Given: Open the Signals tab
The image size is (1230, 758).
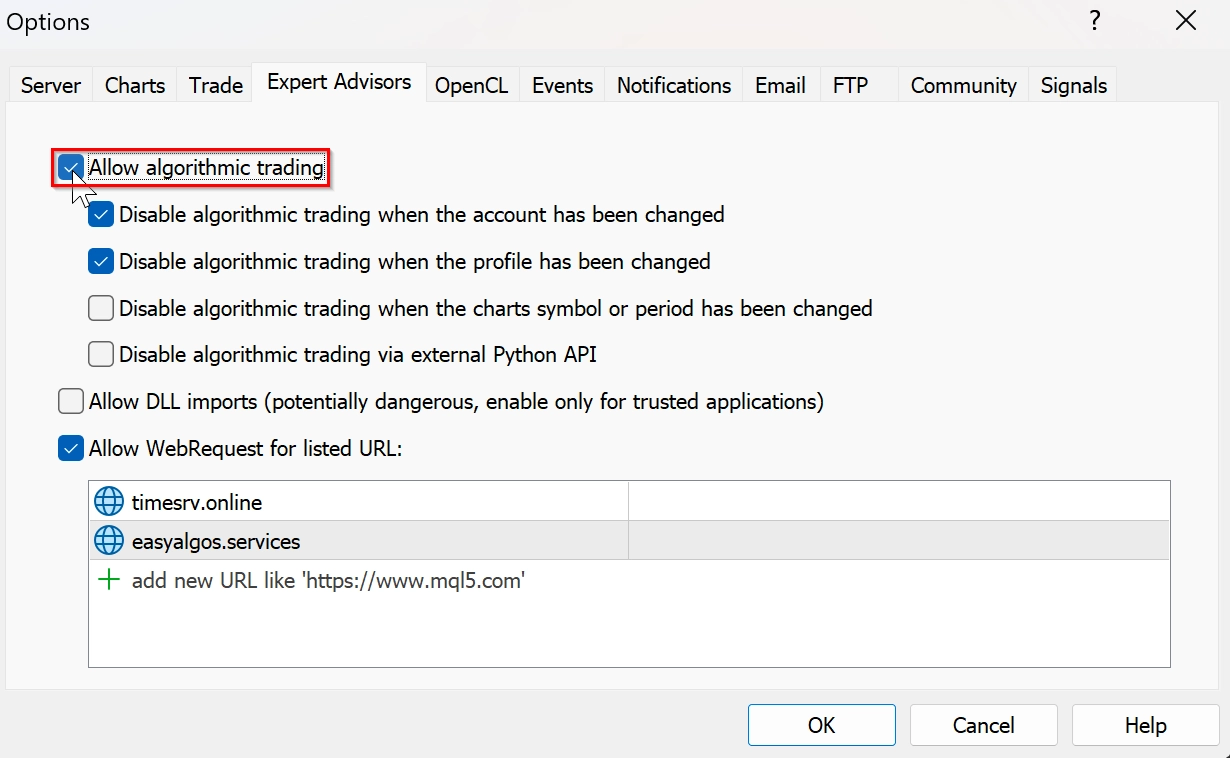Looking at the screenshot, I should (x=1073, y=86).
